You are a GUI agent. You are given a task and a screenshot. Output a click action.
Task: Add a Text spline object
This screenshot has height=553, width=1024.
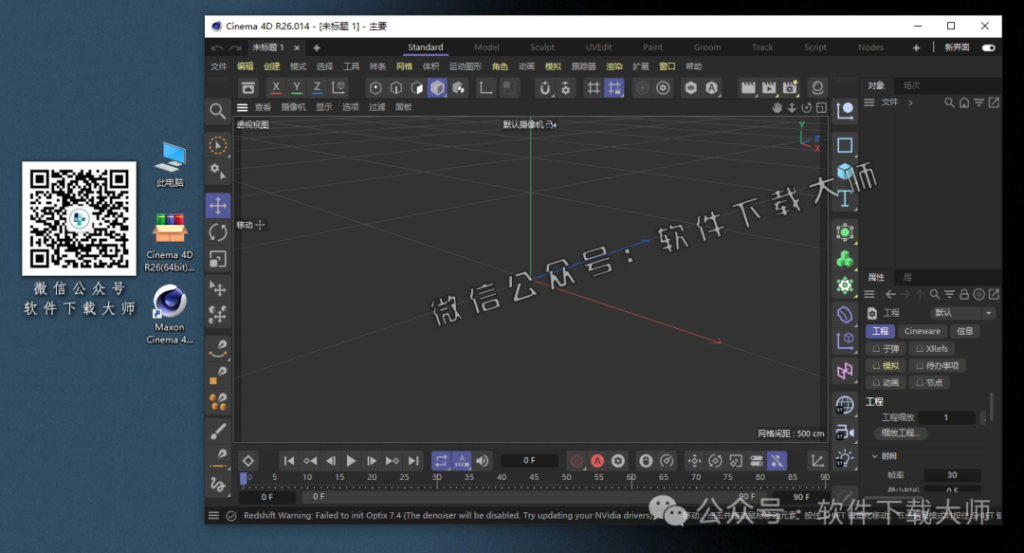tap(845, 198)
